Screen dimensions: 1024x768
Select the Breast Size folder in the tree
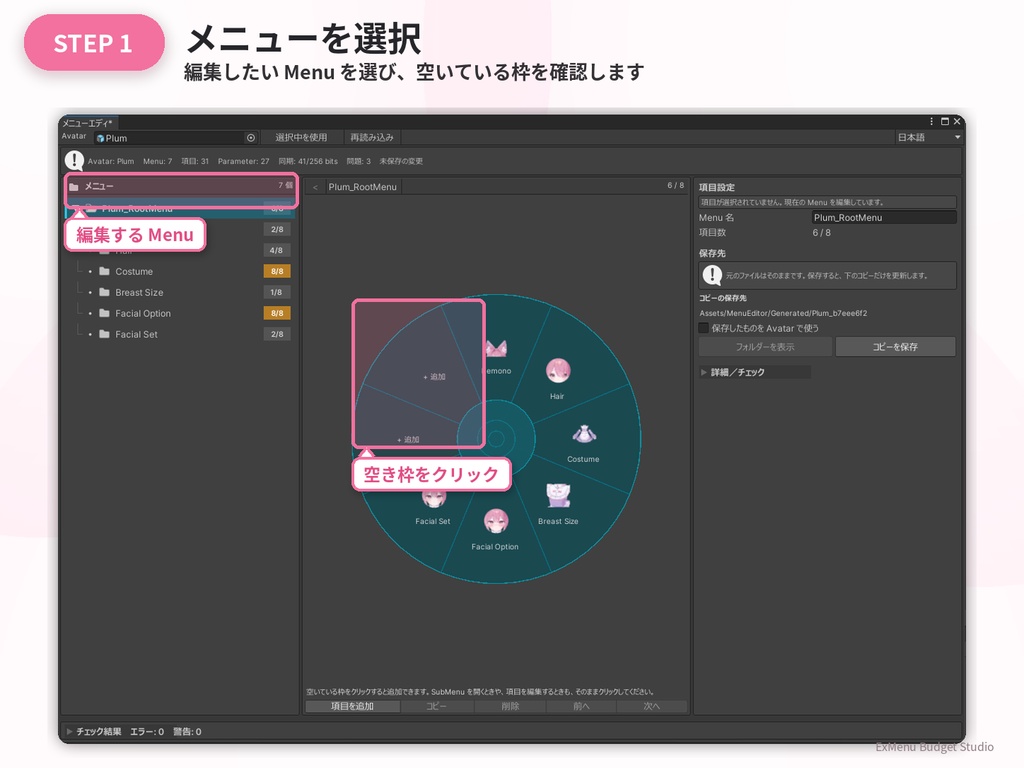(x=179, y=292)
